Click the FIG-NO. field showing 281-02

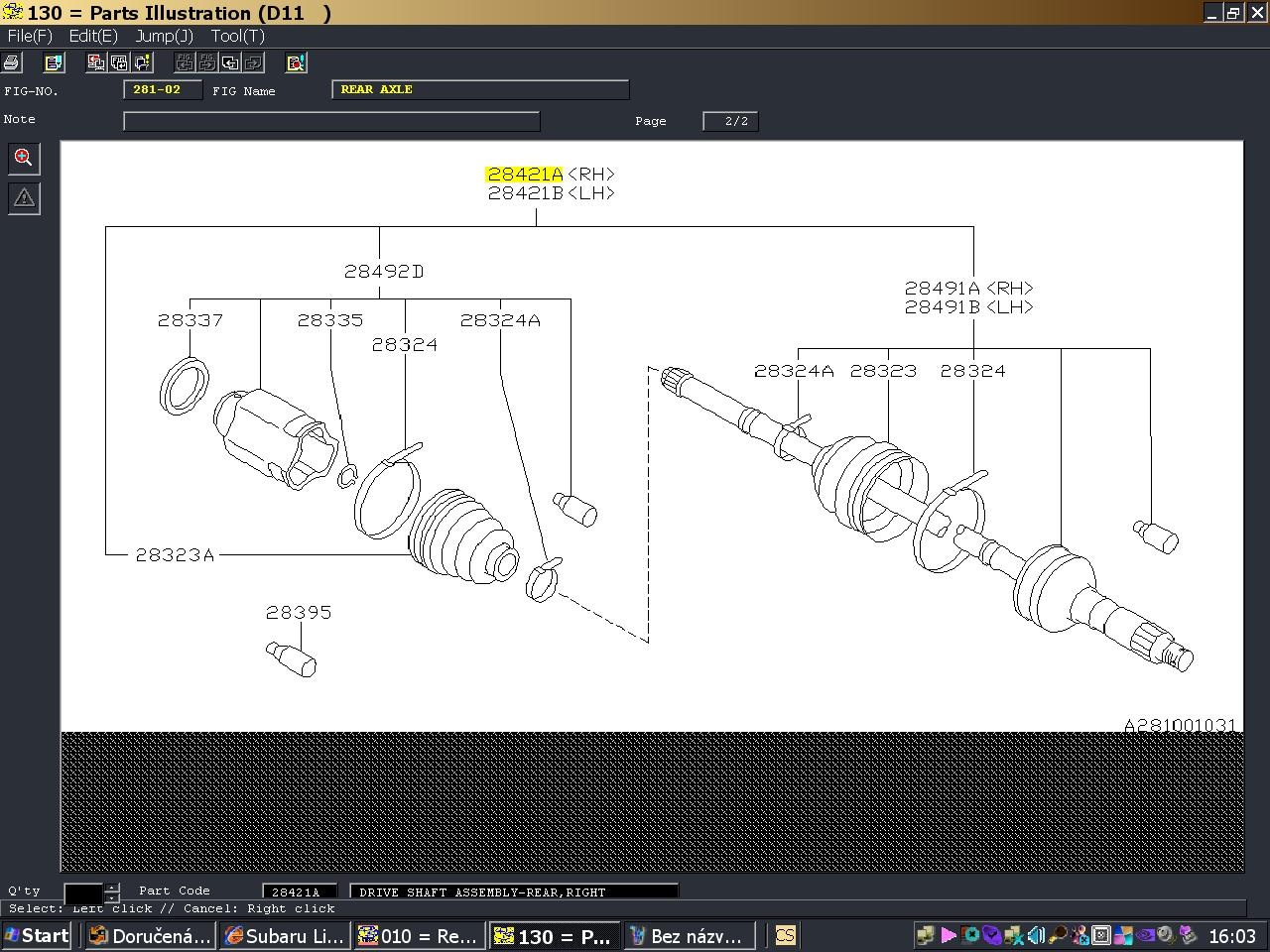click(163, 90)
